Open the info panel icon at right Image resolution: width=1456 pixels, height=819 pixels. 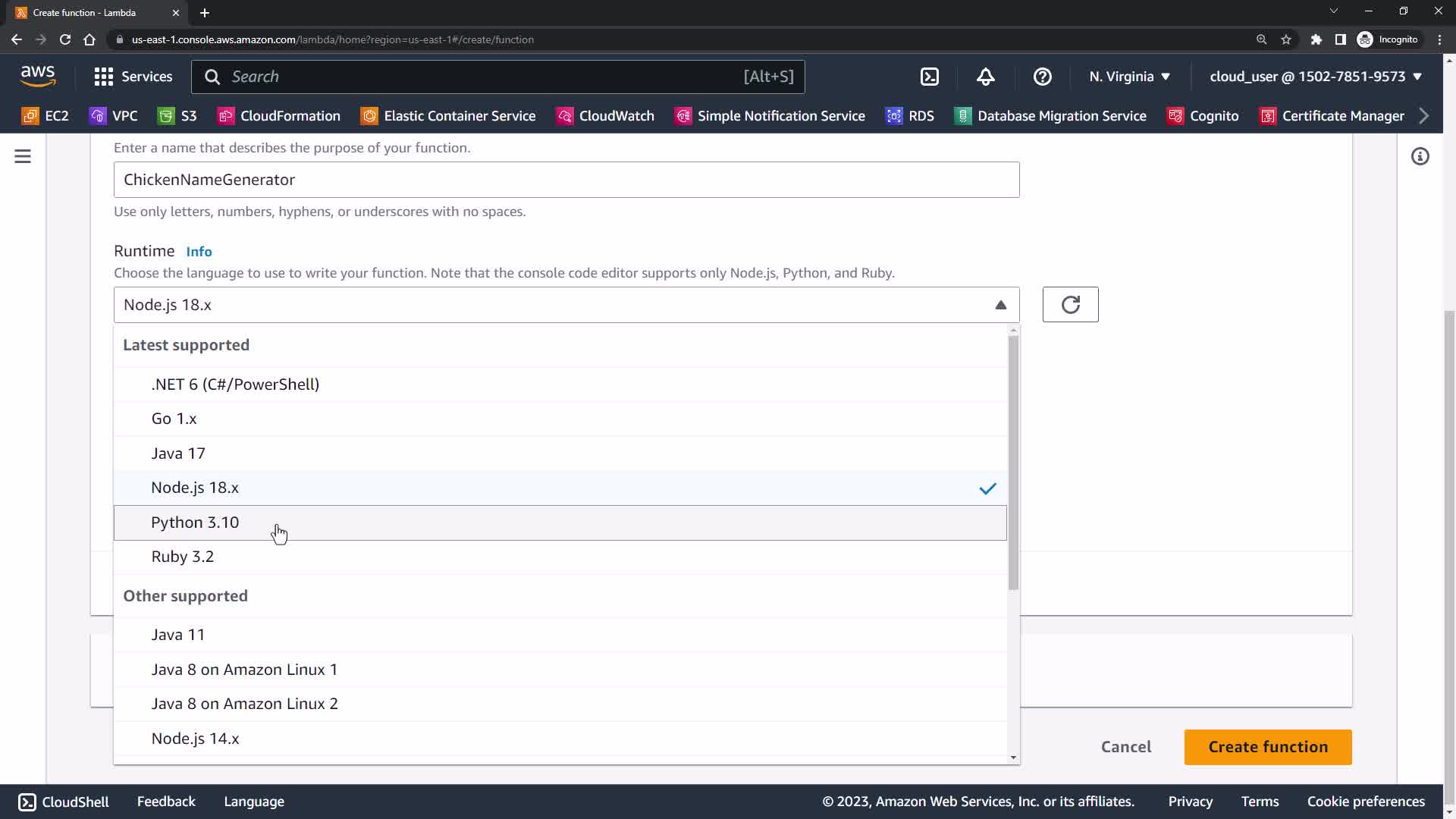point(1420,156)
